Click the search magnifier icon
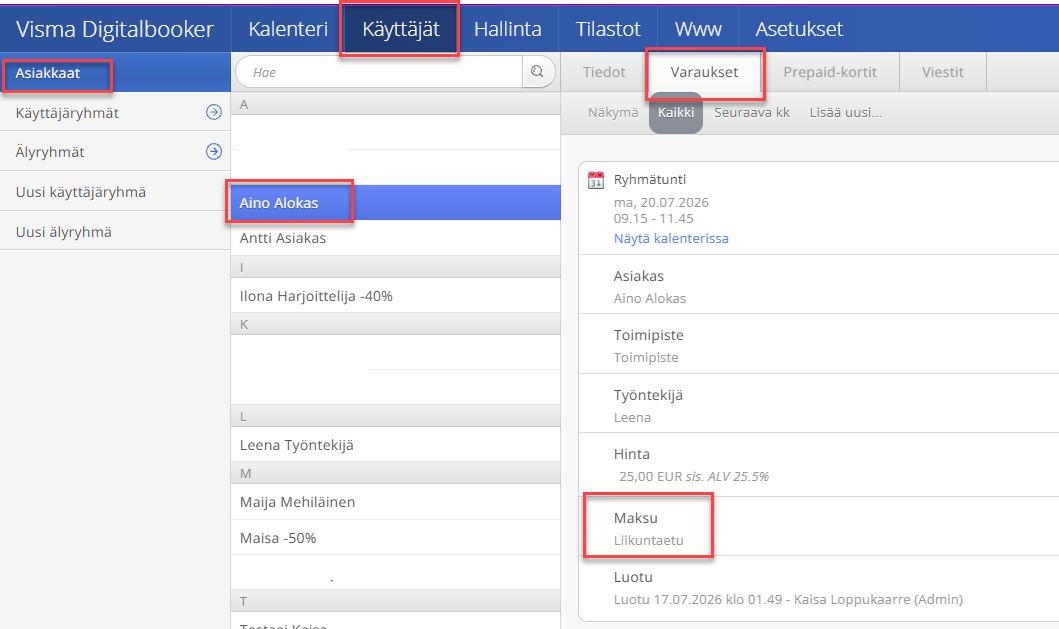This screenshot has height=629, width=1059. [538, 72]
